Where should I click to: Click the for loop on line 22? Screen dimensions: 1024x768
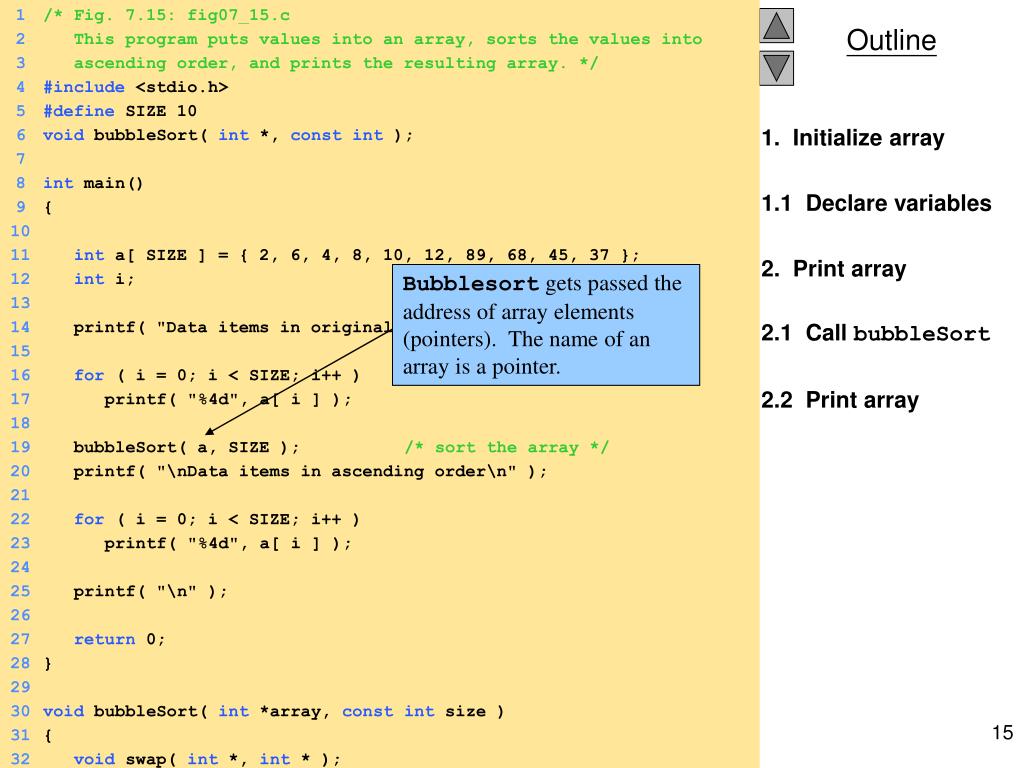[217, 520]
